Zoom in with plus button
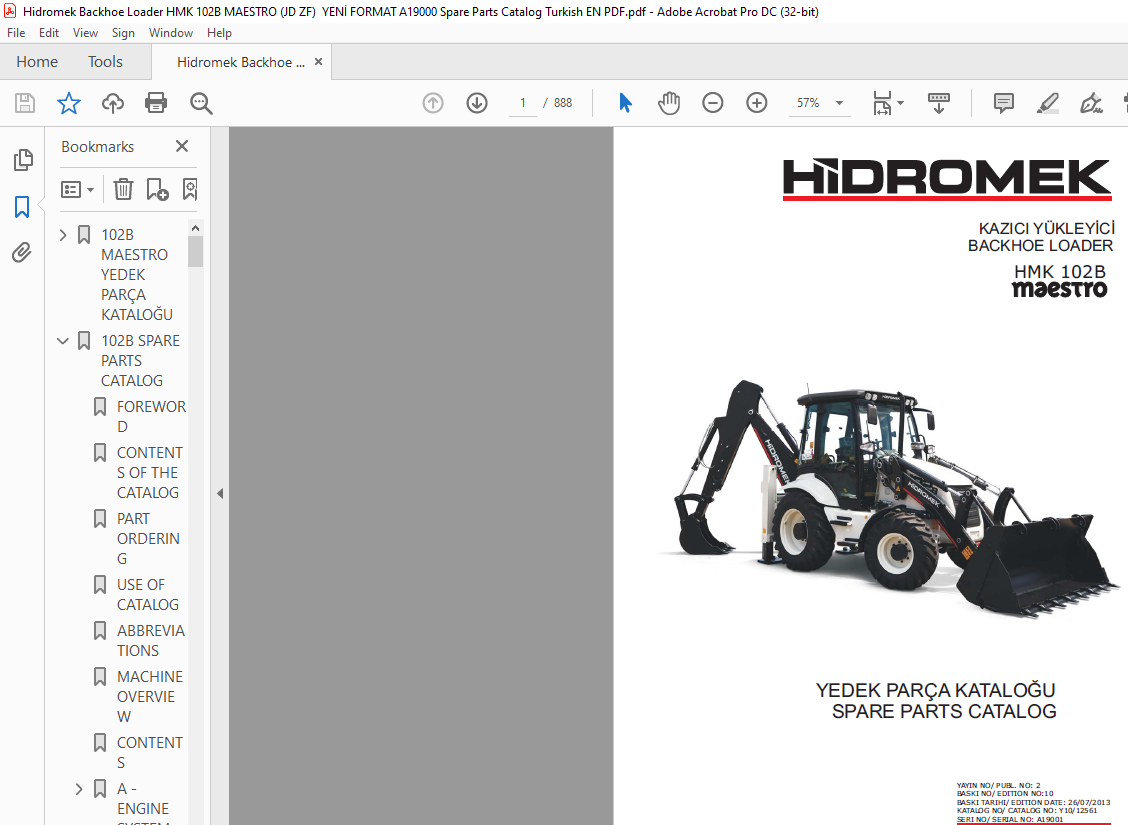The image size is (1128, 825). click(x=757, y=104)
